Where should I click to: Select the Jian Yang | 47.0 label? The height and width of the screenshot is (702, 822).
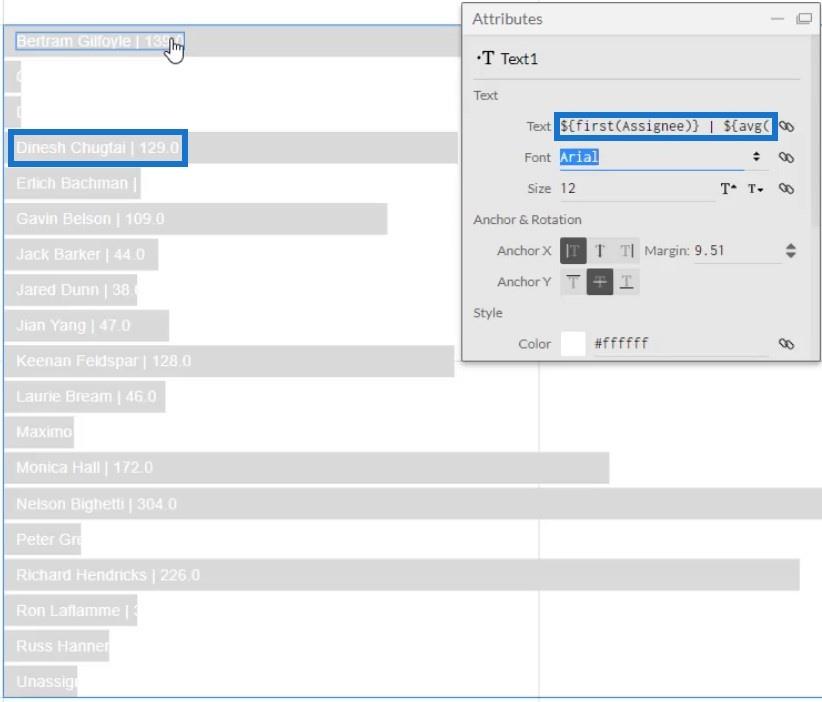(x=73, y=326)
